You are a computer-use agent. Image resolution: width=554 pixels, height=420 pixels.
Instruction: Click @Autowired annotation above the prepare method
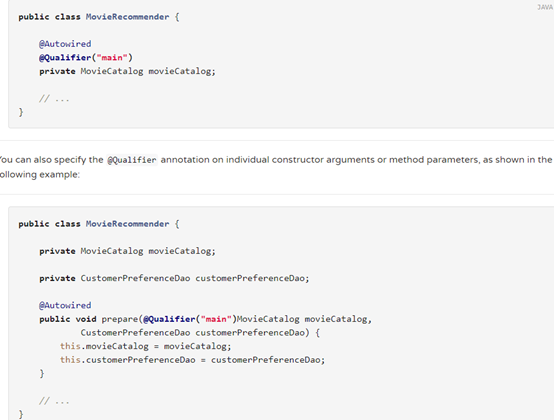point(65,305)
